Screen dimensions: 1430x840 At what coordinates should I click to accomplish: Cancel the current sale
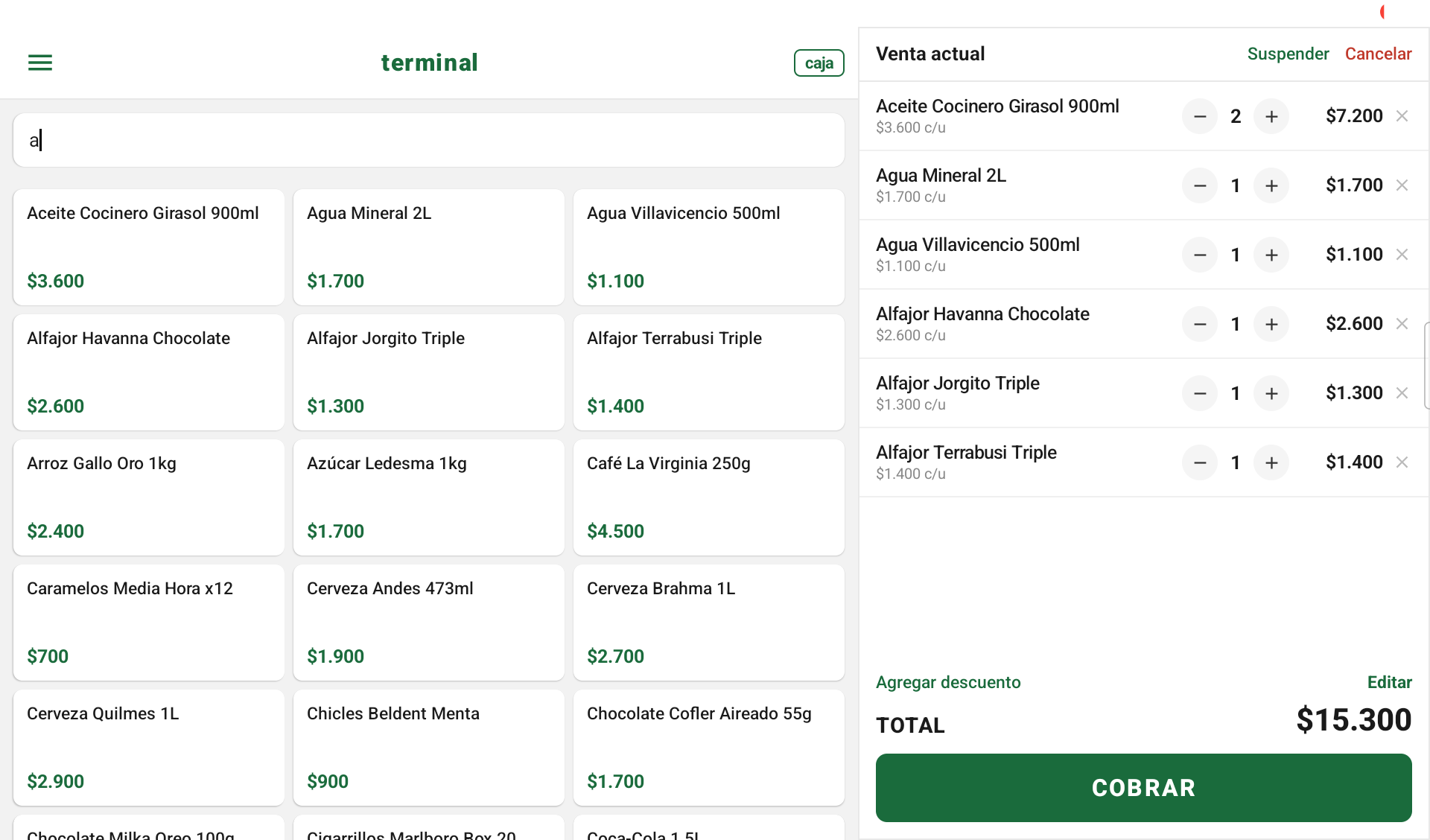[x=1378, y=54]
